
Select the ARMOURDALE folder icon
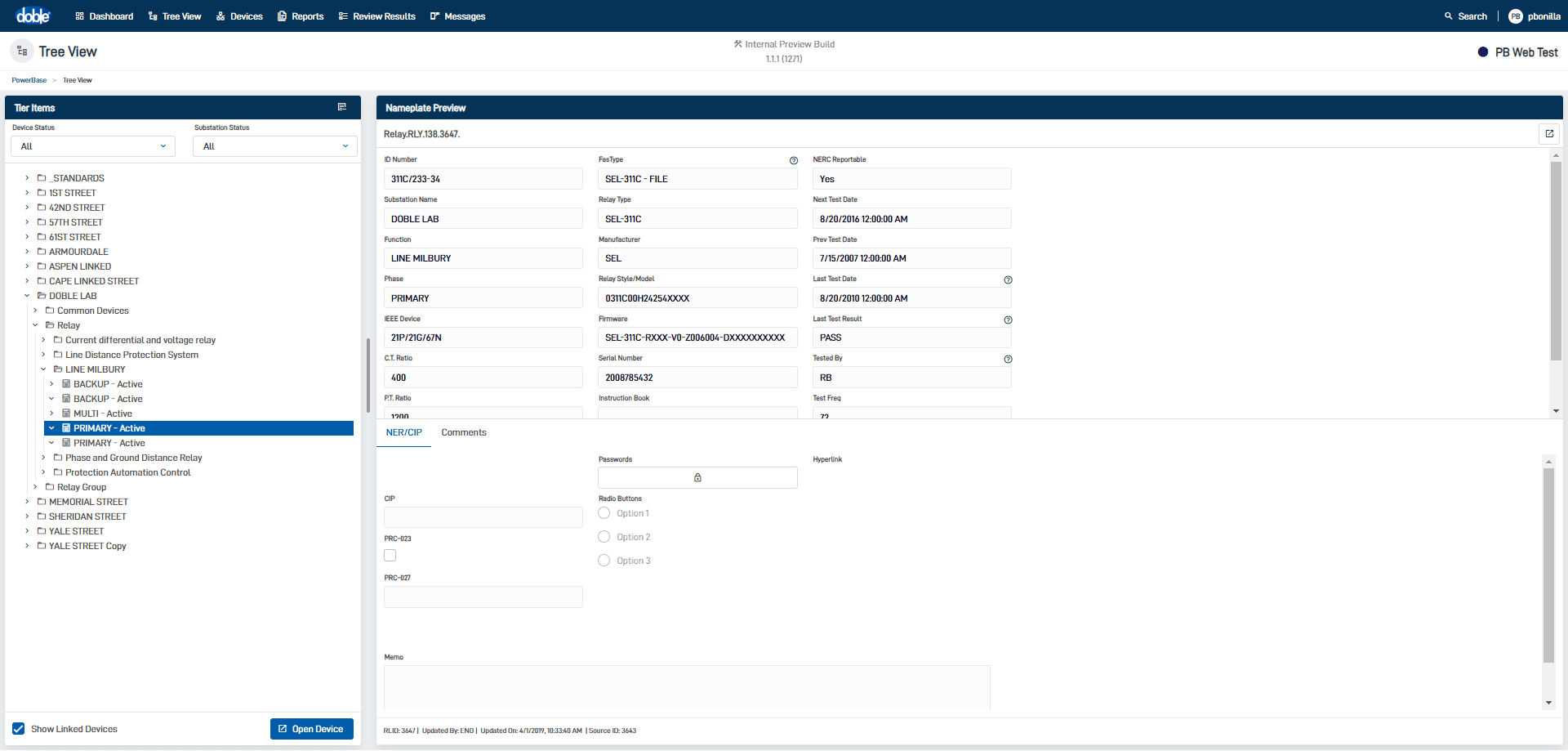(x=41, y=252)
